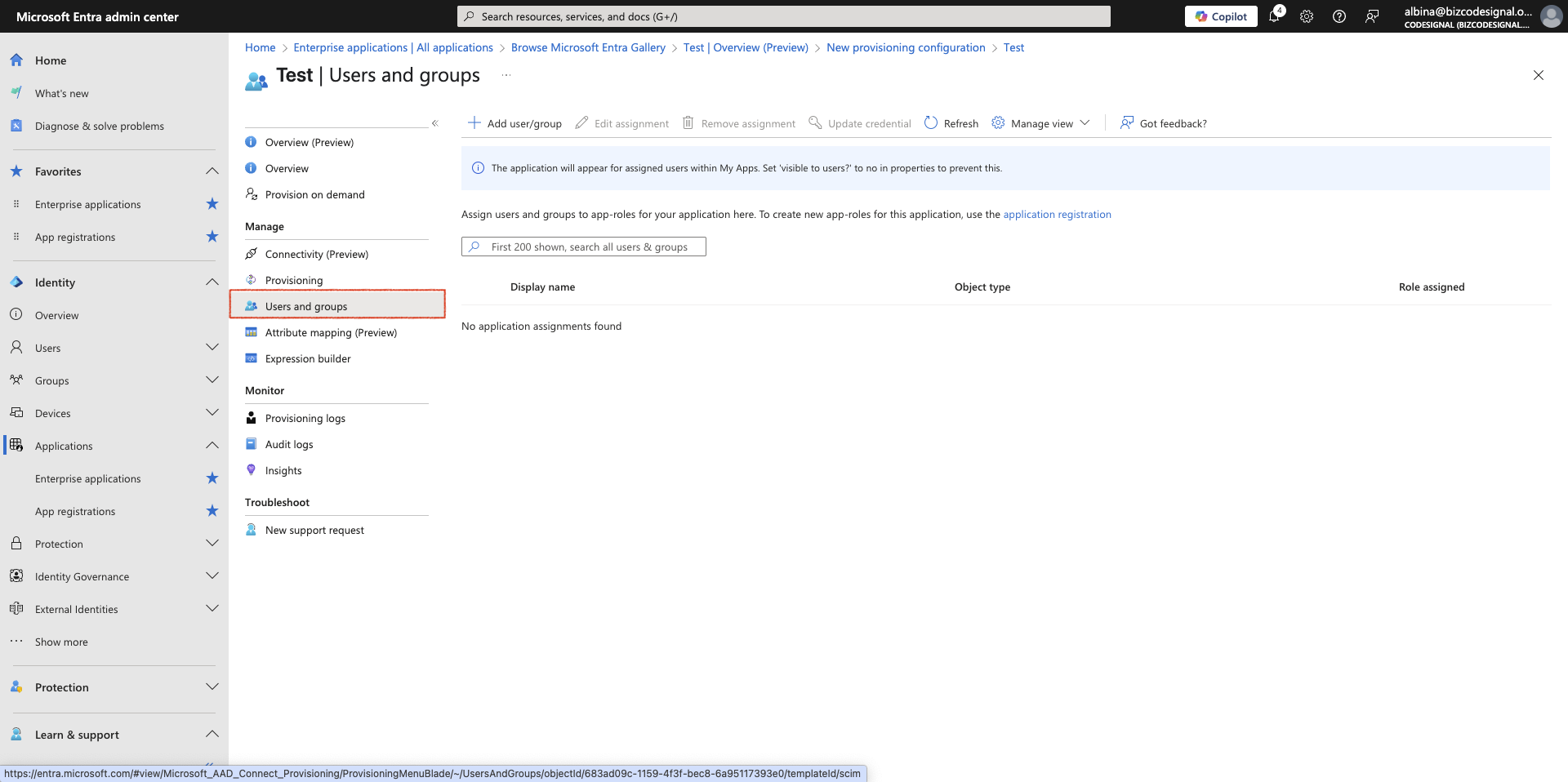This screenshot has height=782, width=1568.
Task: Unfavorite Enterprise applications star under Favorites
Action: (x=212, y=204)
